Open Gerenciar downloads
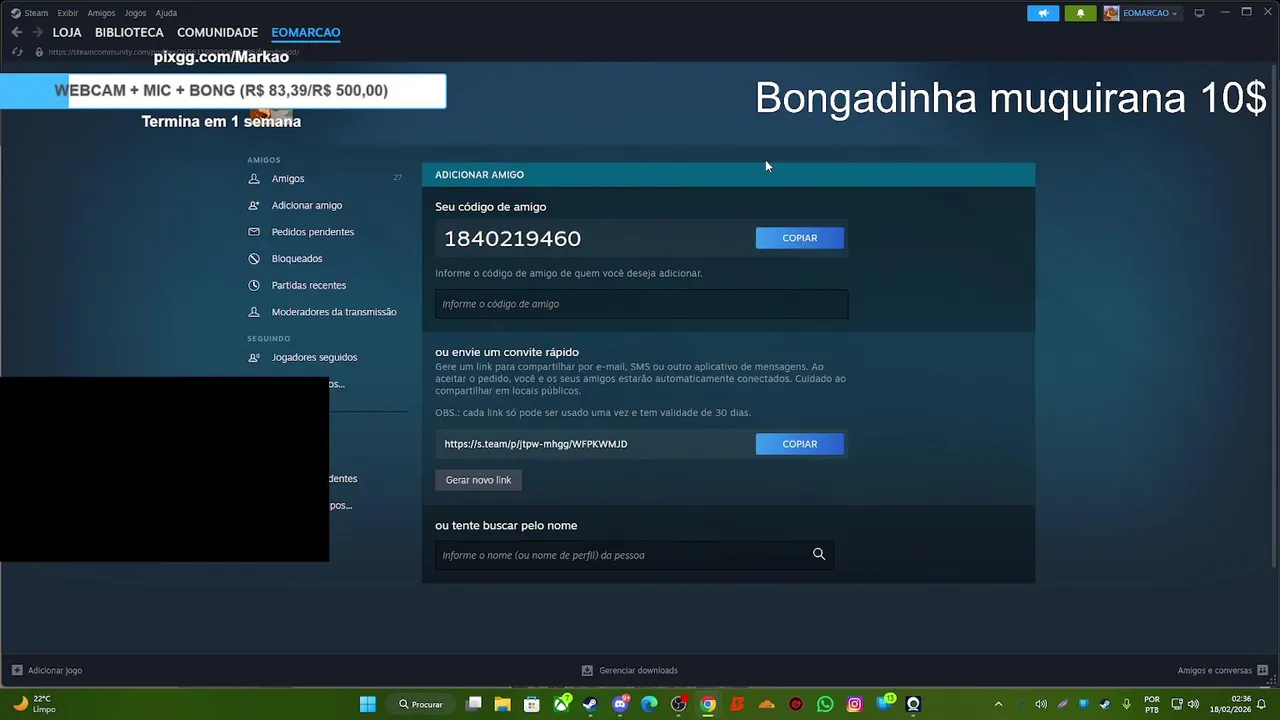The height and width of the screenshot is (720, 1280). [x=630, y=670]
